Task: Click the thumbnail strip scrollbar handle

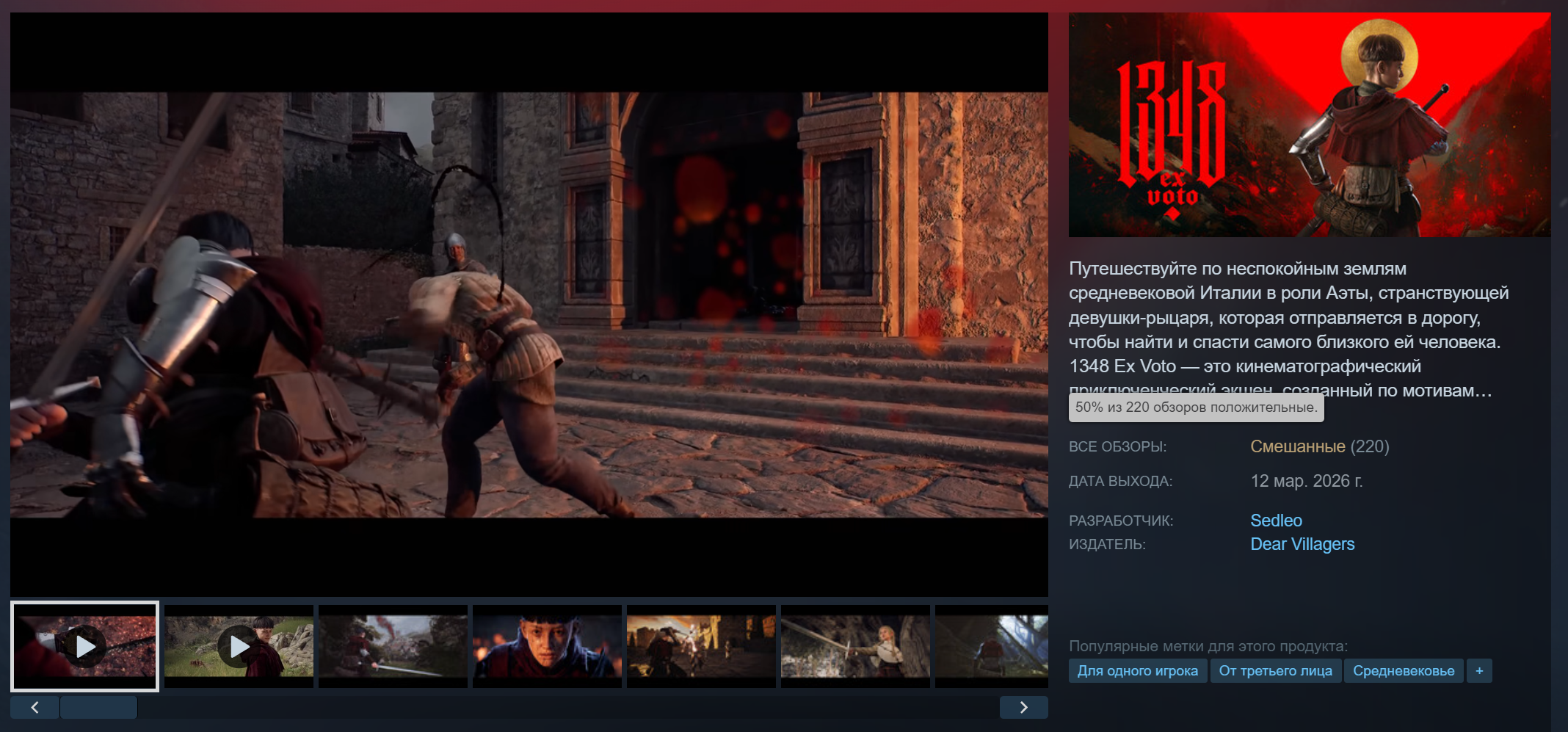Action: pos(98,707)
